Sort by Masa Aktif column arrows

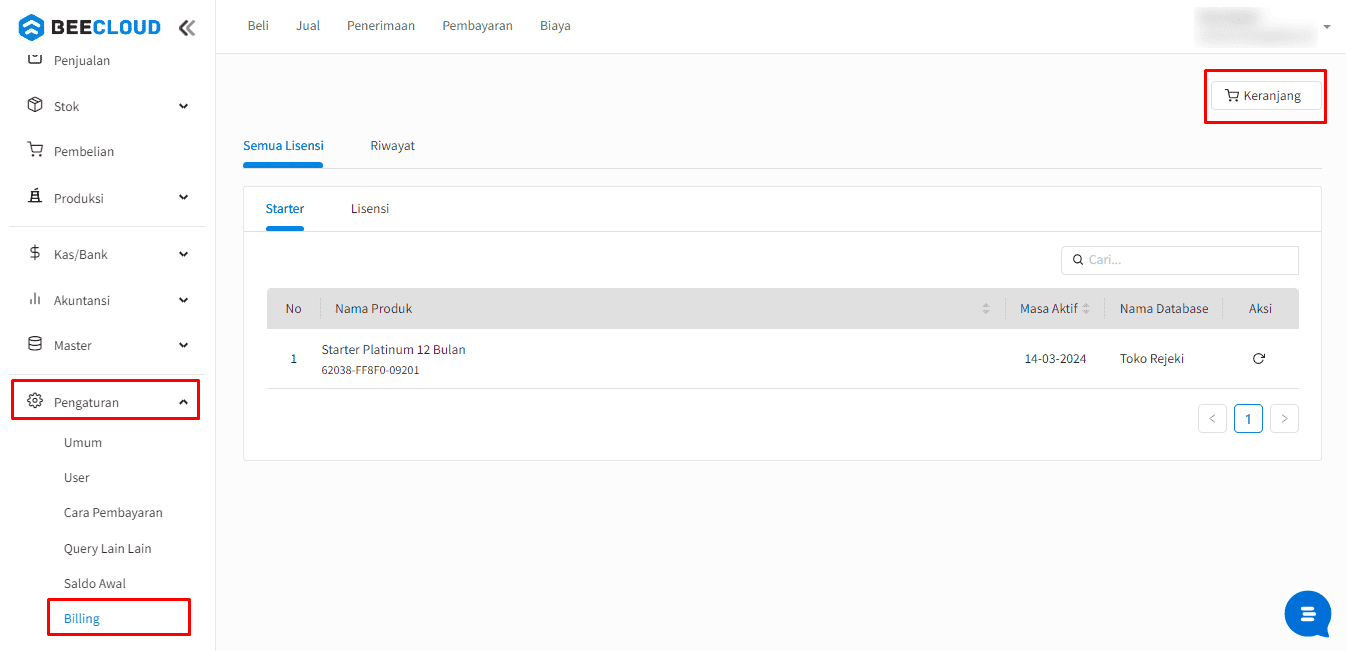pyautogui.click(x=1086, y=309)
